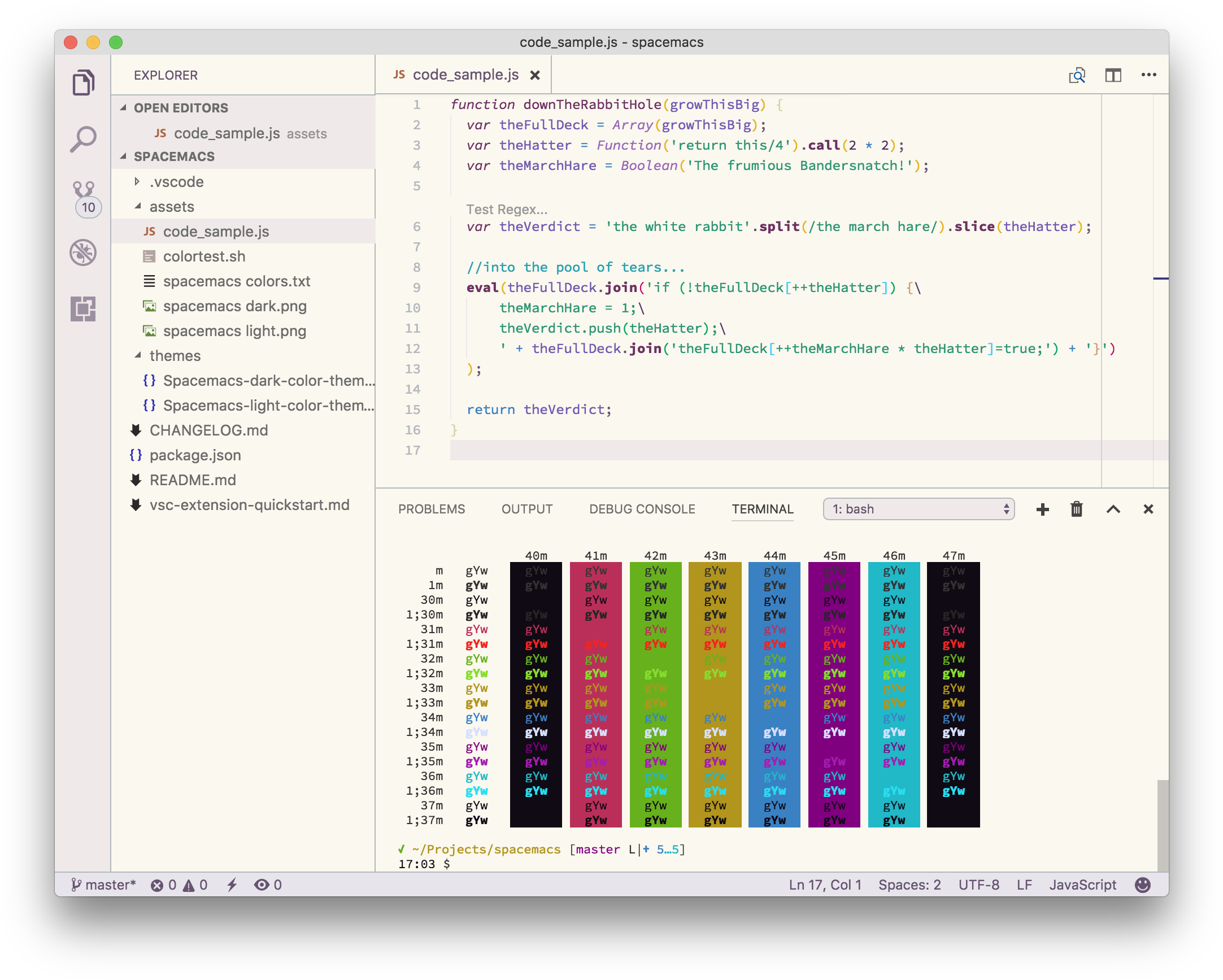1223x980 pixels.
Task: Split the editor using the toolbar icon
Action: 1113,75
